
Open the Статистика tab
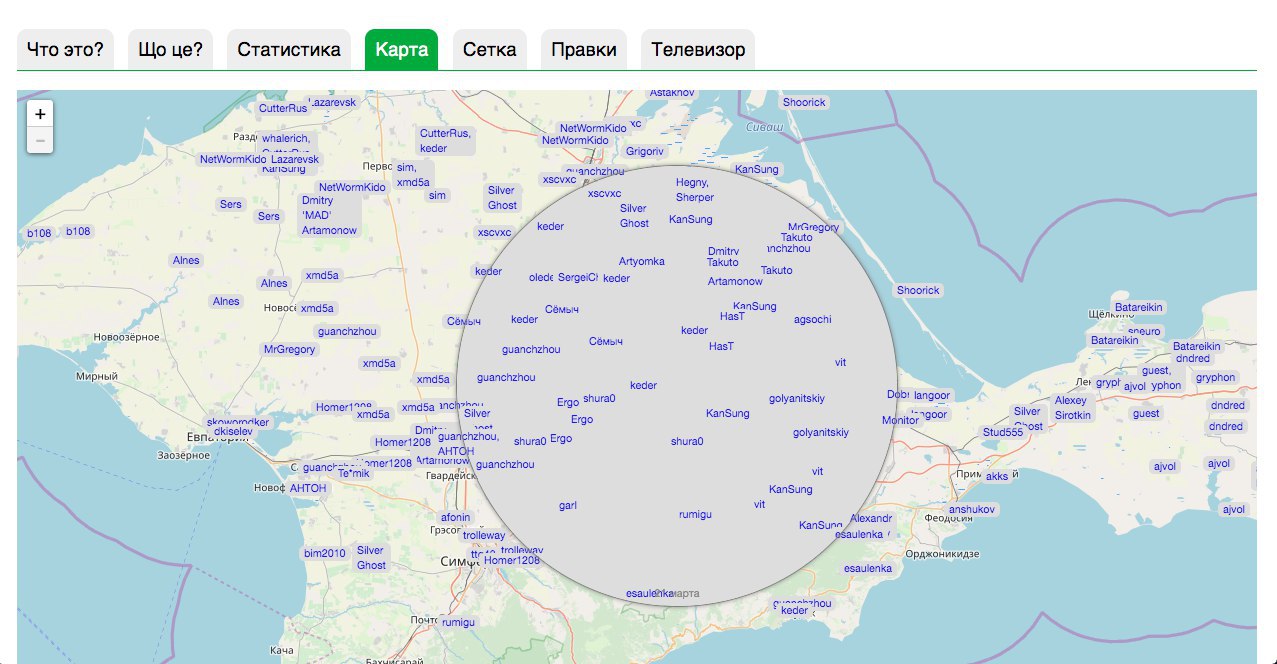(289, 49)
